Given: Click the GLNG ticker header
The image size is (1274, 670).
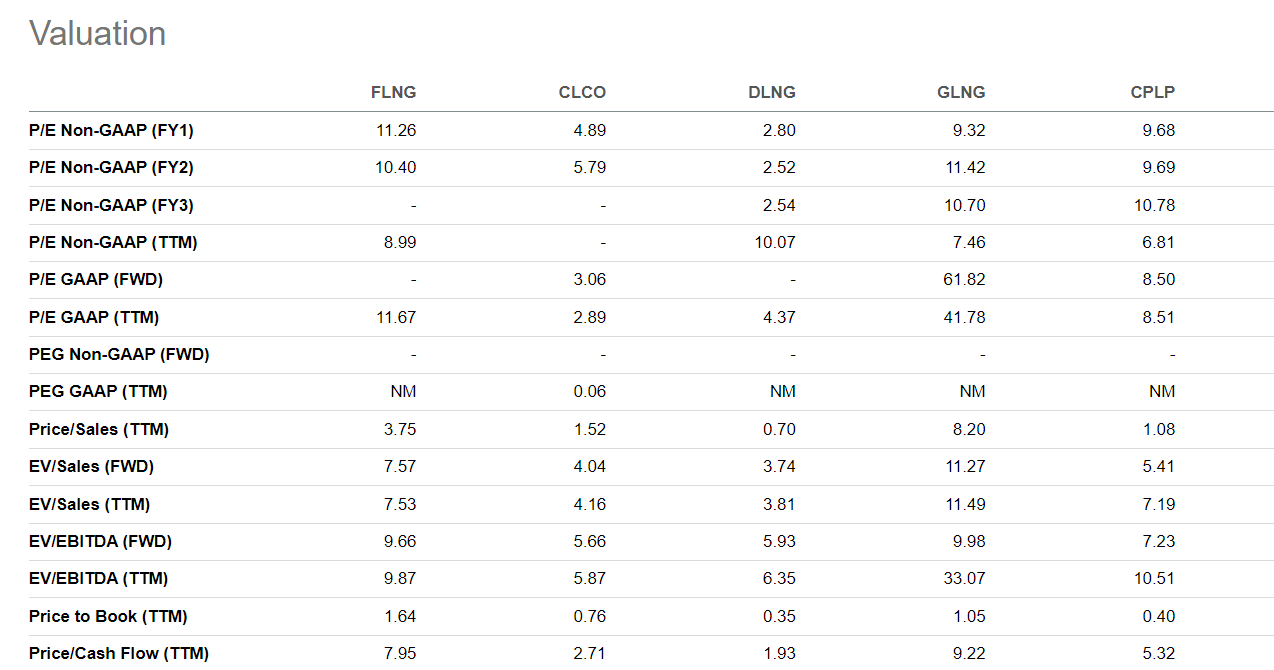Looking at the screenshot, I should (960, 92).
